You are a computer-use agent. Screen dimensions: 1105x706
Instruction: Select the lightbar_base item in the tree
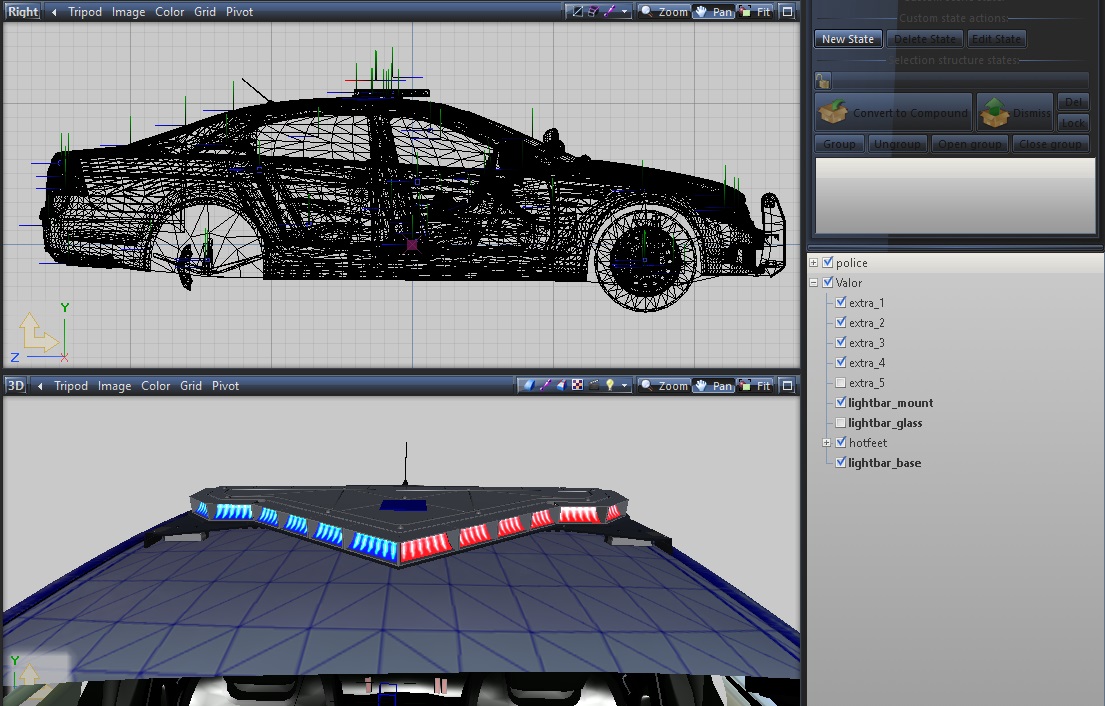(884, 463)
